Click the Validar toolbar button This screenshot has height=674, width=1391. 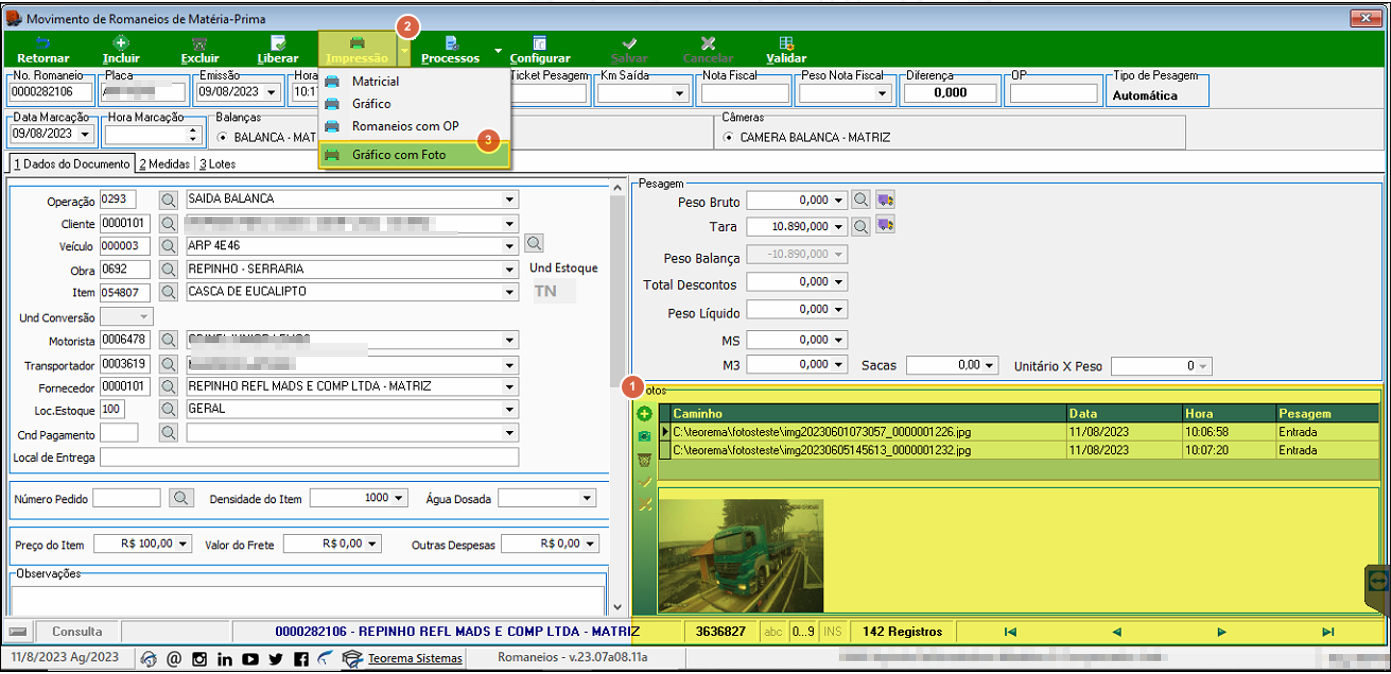tap(786, 50)
